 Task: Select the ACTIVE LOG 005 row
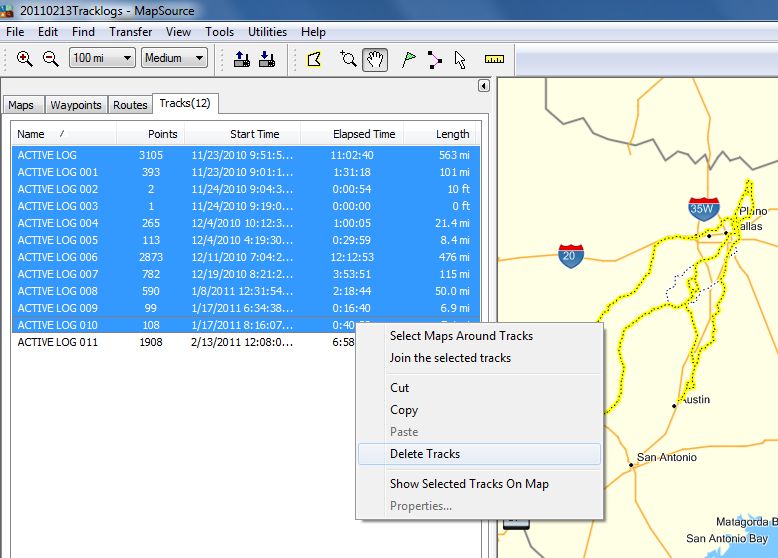click(246, 240)
